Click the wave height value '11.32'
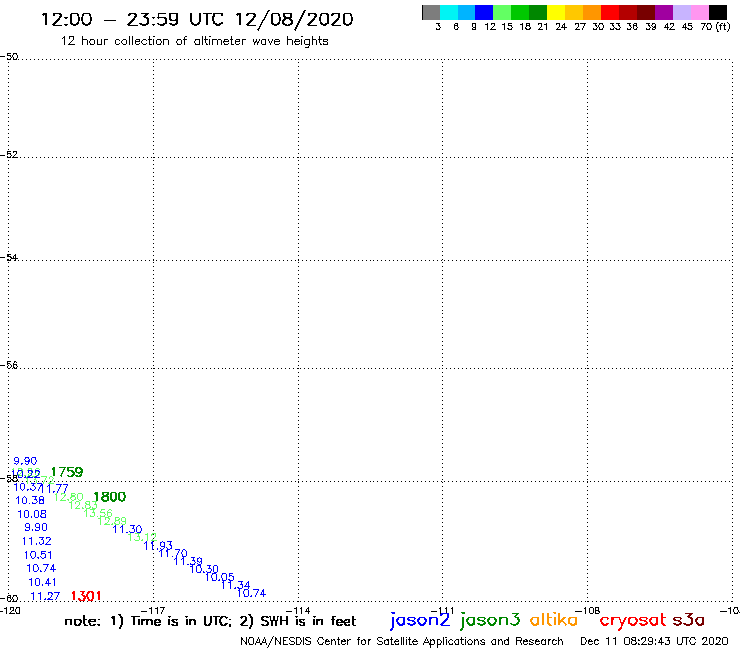740x650 pixels. [x=37, y=541]
